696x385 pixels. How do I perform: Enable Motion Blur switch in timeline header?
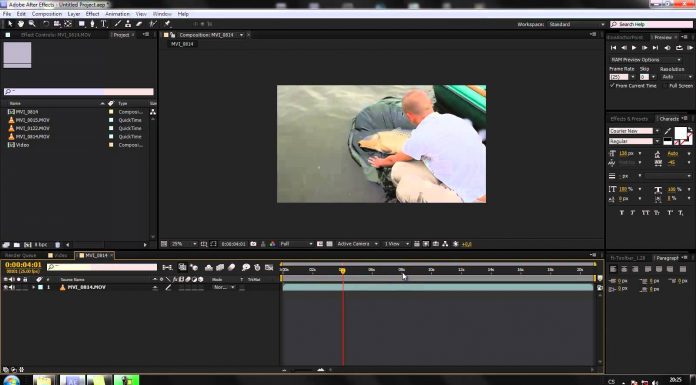pyautogui.click(x=232, y=267)
